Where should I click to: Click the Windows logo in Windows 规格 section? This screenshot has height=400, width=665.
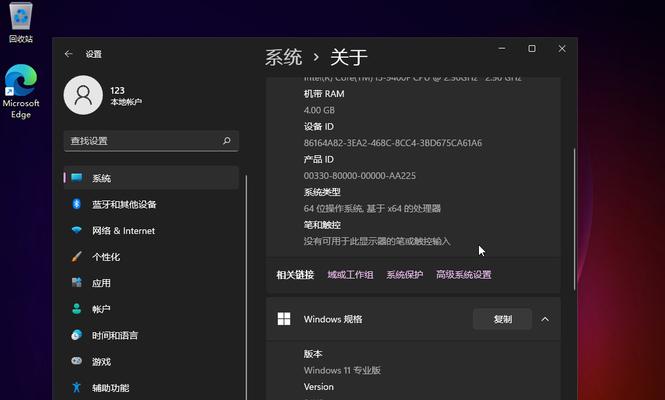pyautogui.click(x=284, y=319)
